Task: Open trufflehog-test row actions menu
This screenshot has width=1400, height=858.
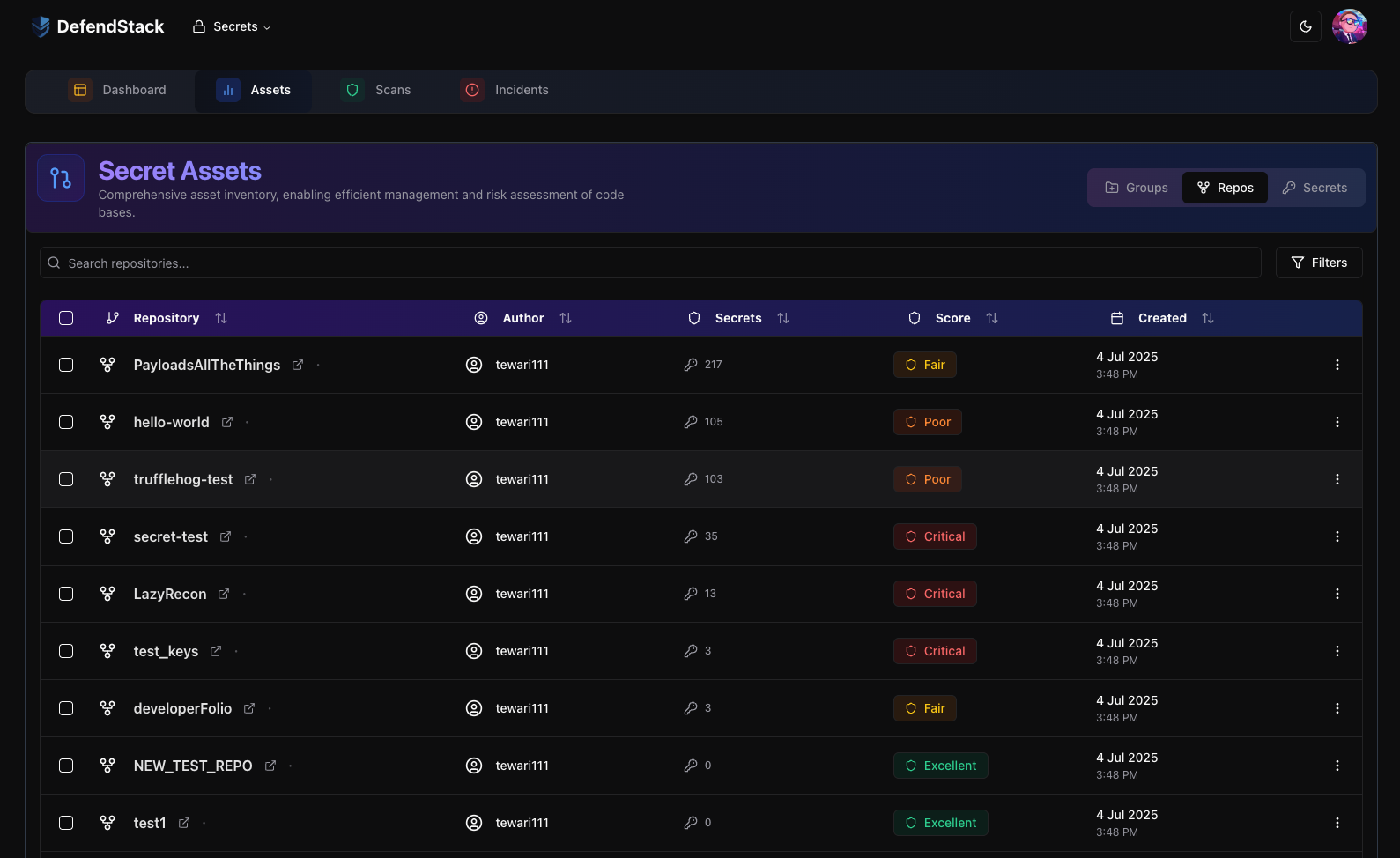Action: click(x=1337, y=479)
